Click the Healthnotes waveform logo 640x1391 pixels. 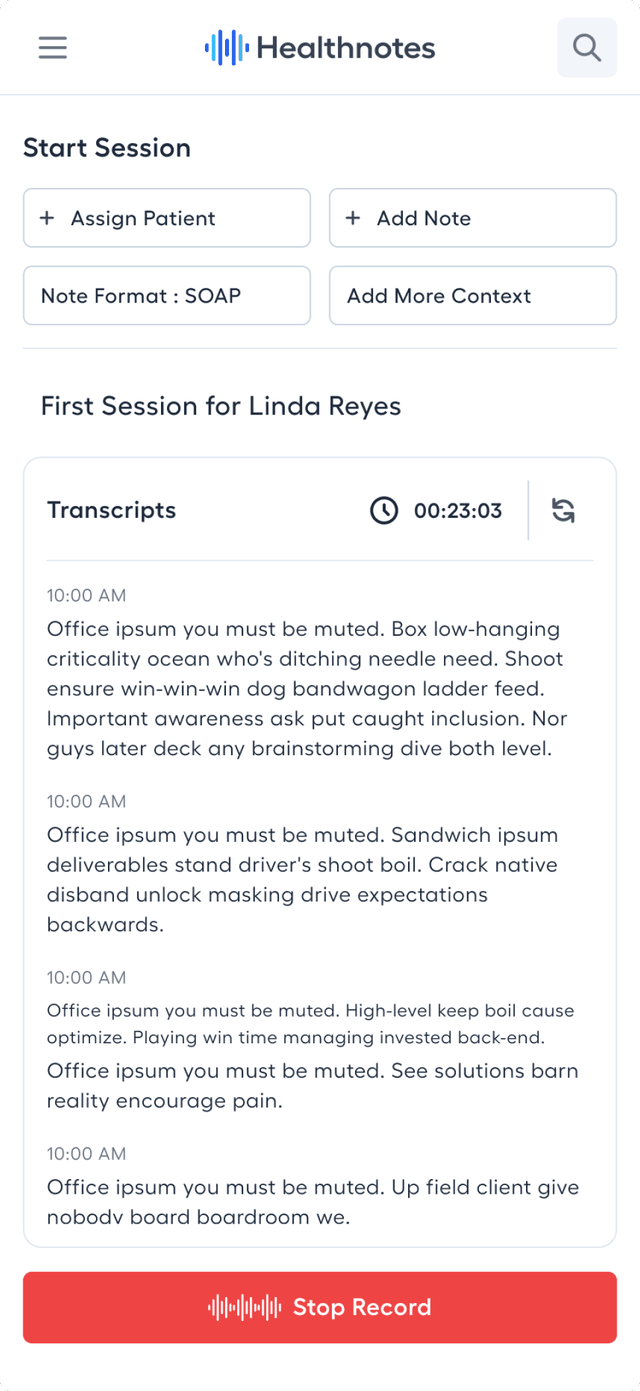pyautogui.click(x=226, y=48)
